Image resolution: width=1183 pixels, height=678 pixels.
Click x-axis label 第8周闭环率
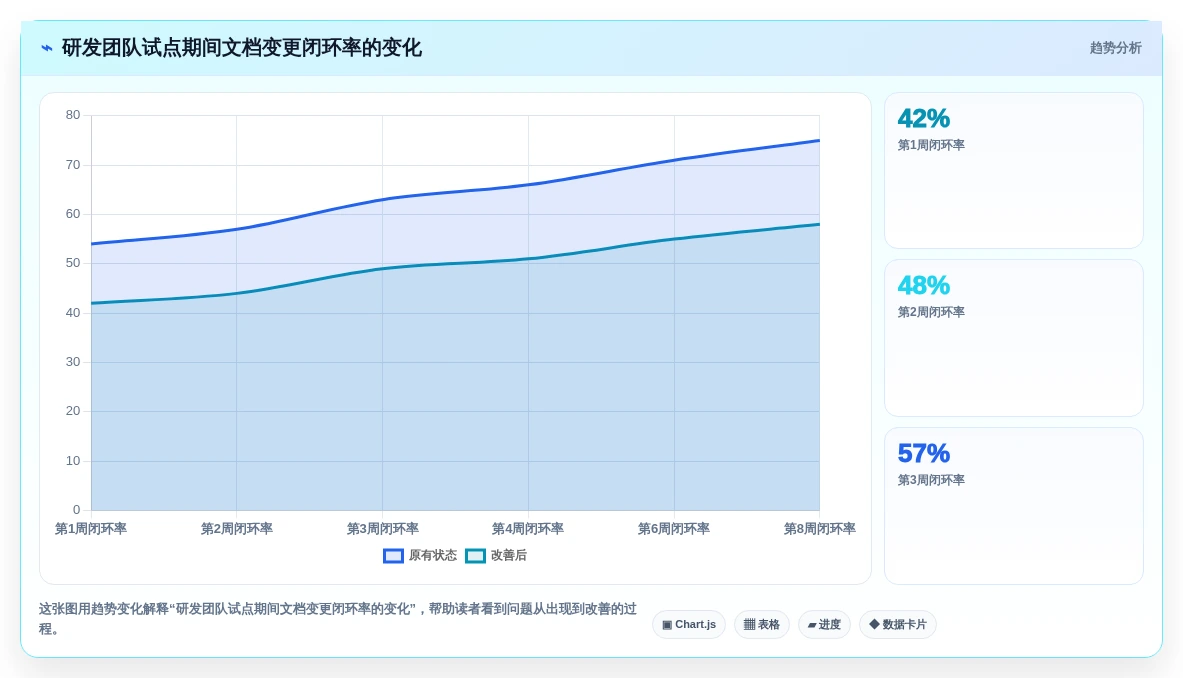tap(819, 529)
